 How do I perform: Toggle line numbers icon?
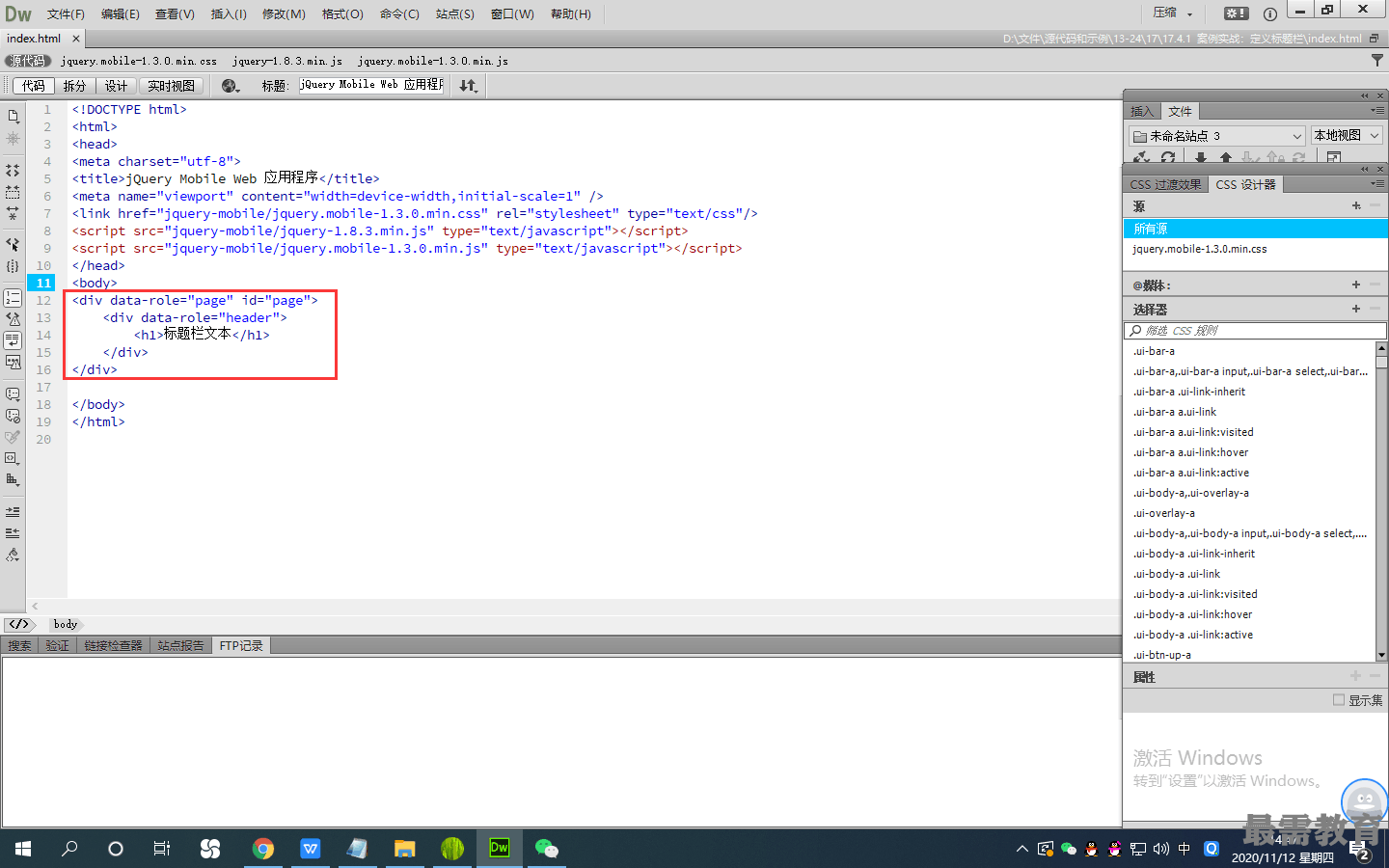point(13,298)
